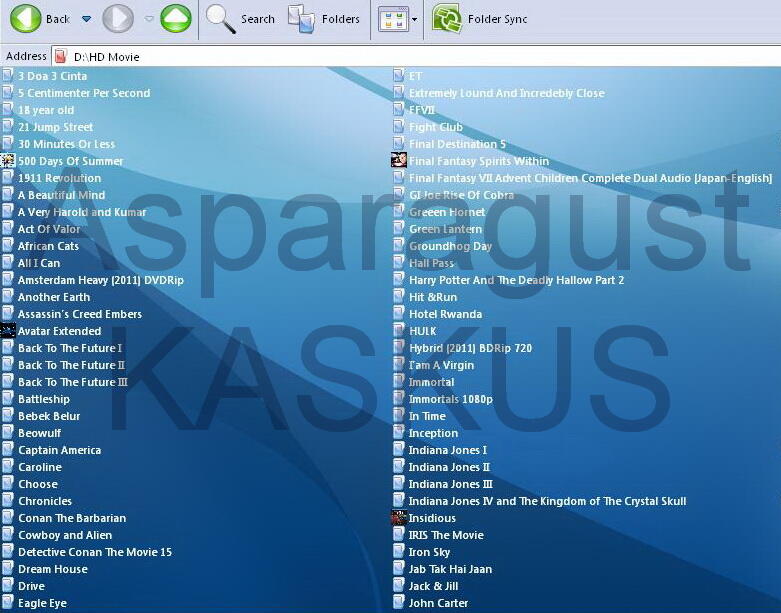This screenshot has width=781, height=613.
Task: Click the green Back arrow icon
Action: [x=25, y=18]
